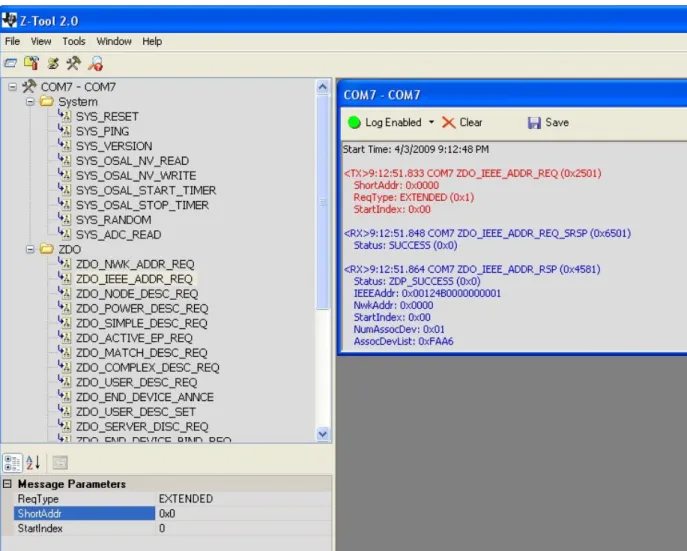This screenshot has height=551, width=687.
Task: Click the command icon next to SYS_ADC_READ
Action: coord(64,233)
